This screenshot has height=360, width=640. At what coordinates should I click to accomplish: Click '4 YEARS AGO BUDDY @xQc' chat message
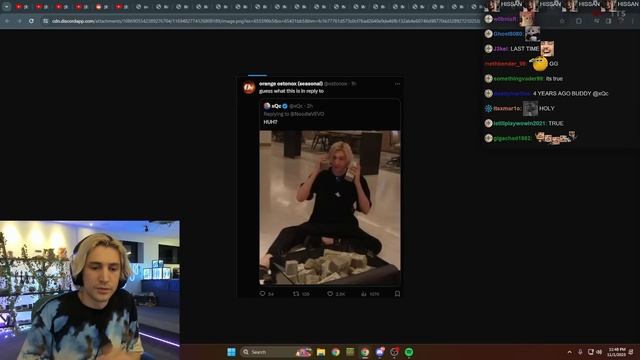(571, 93)
